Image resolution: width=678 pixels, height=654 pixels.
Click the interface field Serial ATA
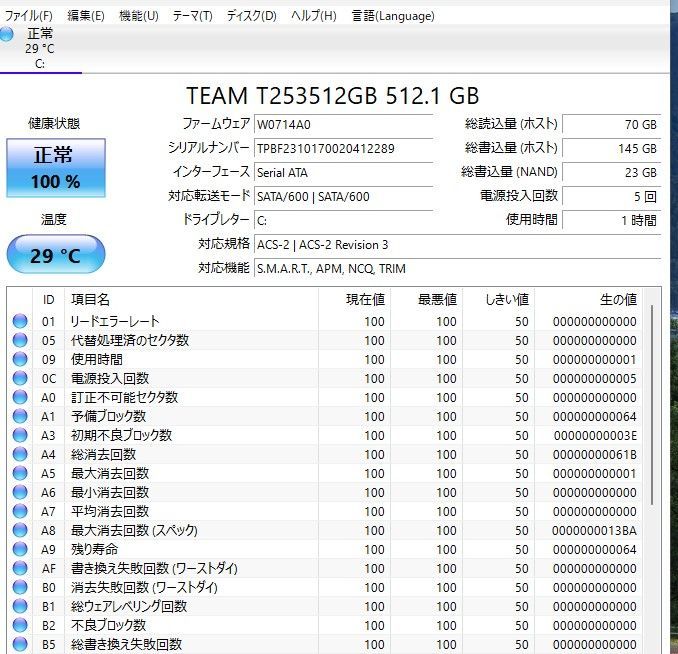click(344, 173)
